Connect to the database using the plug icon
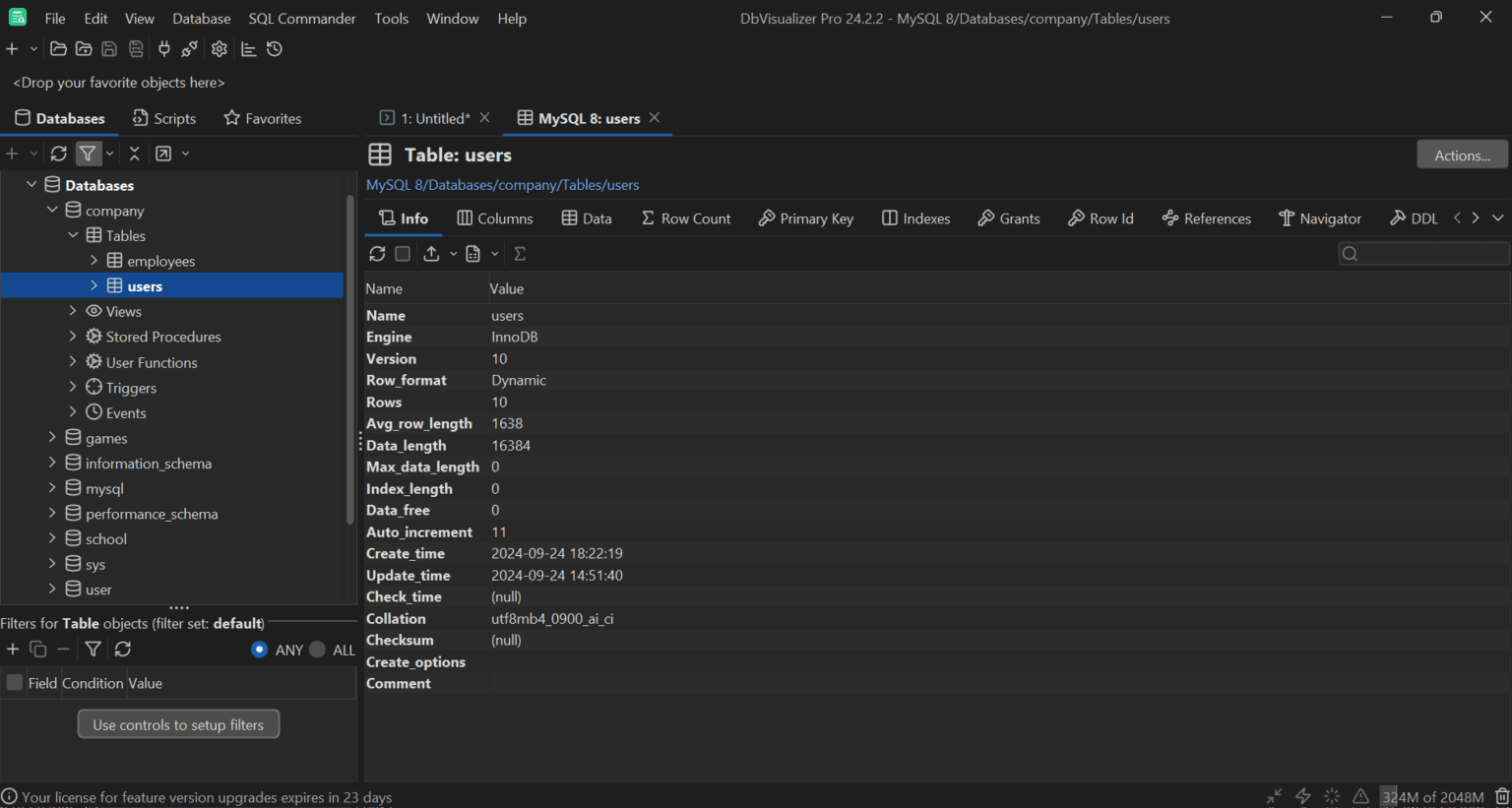Image resolution: width=1512 pixels, height=808 pixels. (x=164, y=48)
